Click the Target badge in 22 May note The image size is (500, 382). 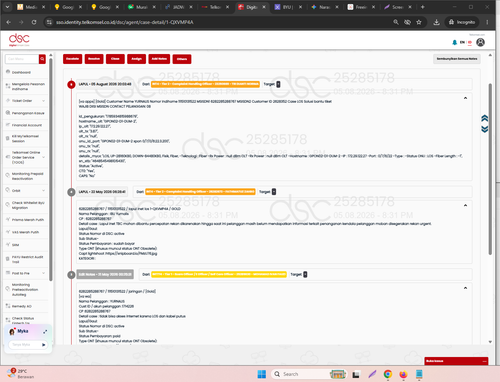(274, 192)
